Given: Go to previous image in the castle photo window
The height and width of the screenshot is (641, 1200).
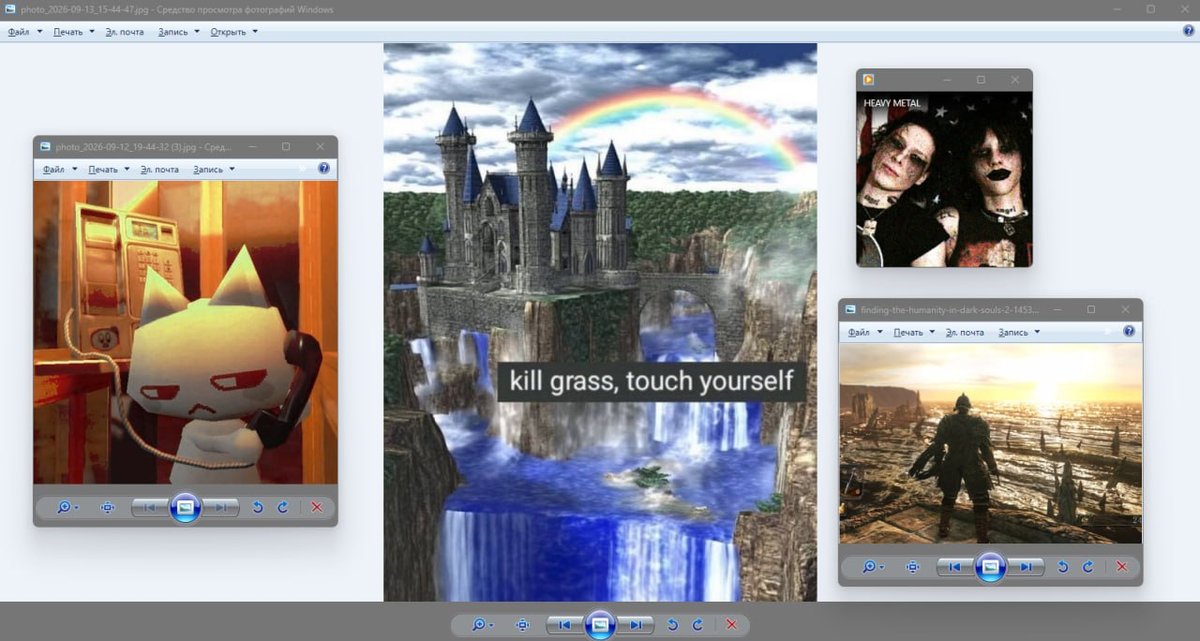Looking at the screenshot, I should click(x=565, y=625).
